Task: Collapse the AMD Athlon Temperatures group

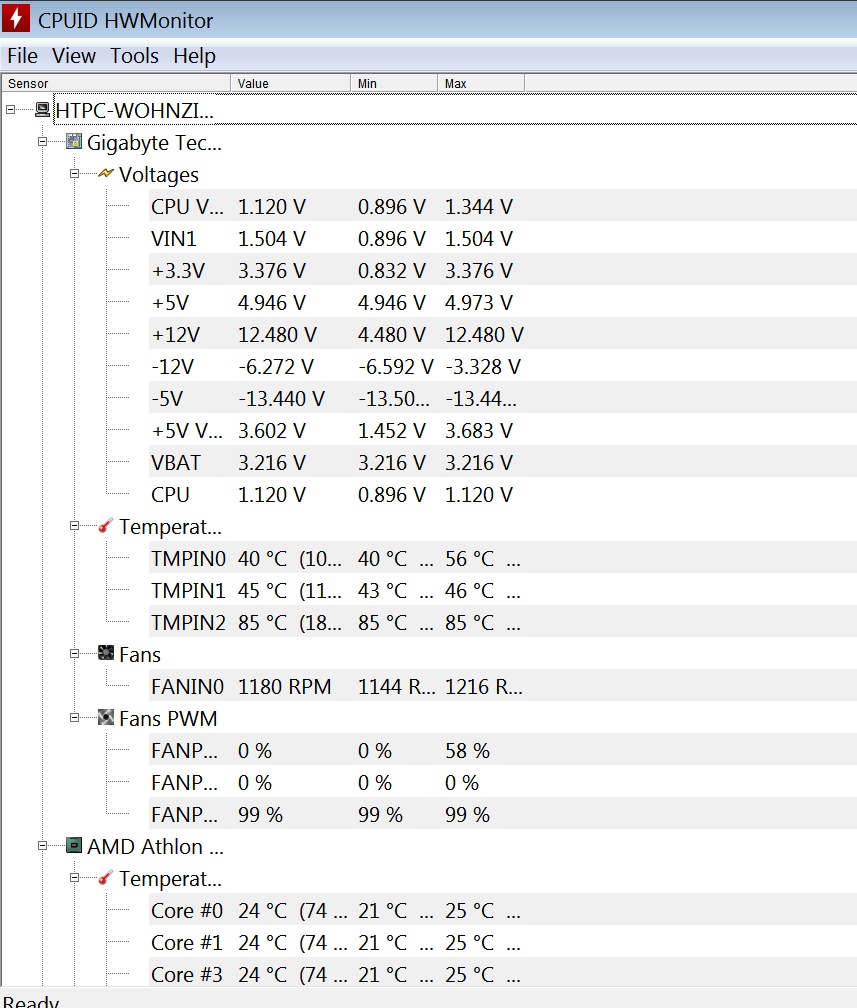Action: tap(75, 878)
